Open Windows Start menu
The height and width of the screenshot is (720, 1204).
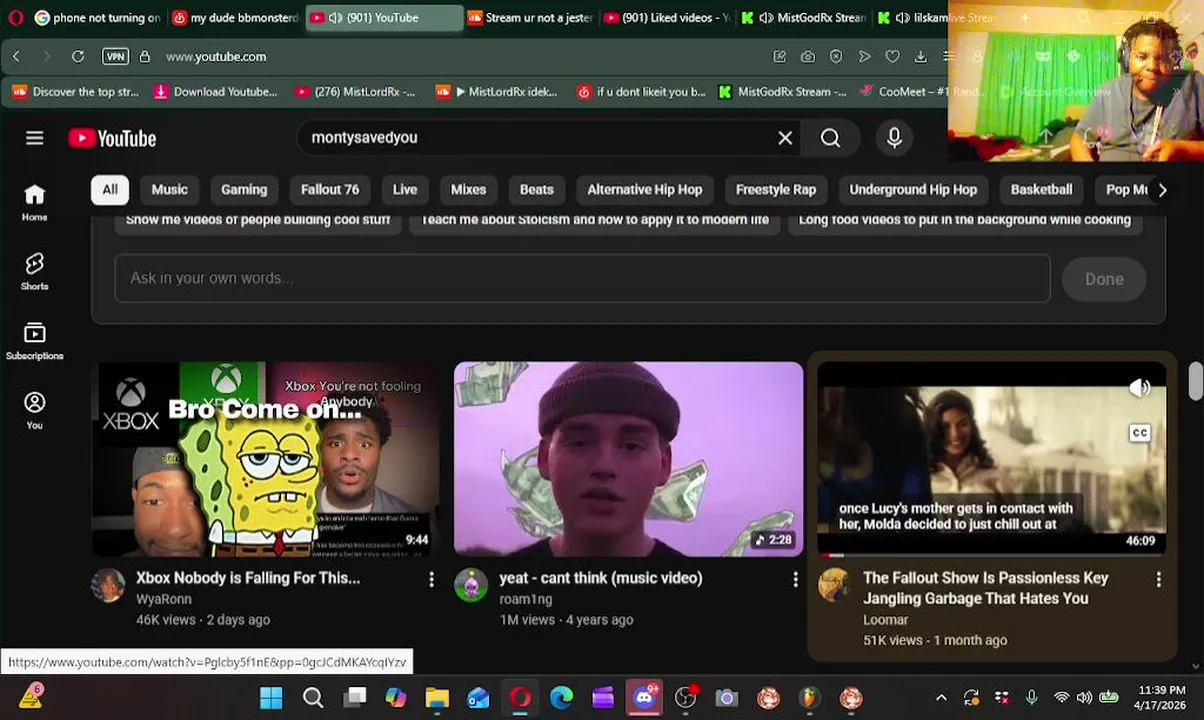(271, 698)
